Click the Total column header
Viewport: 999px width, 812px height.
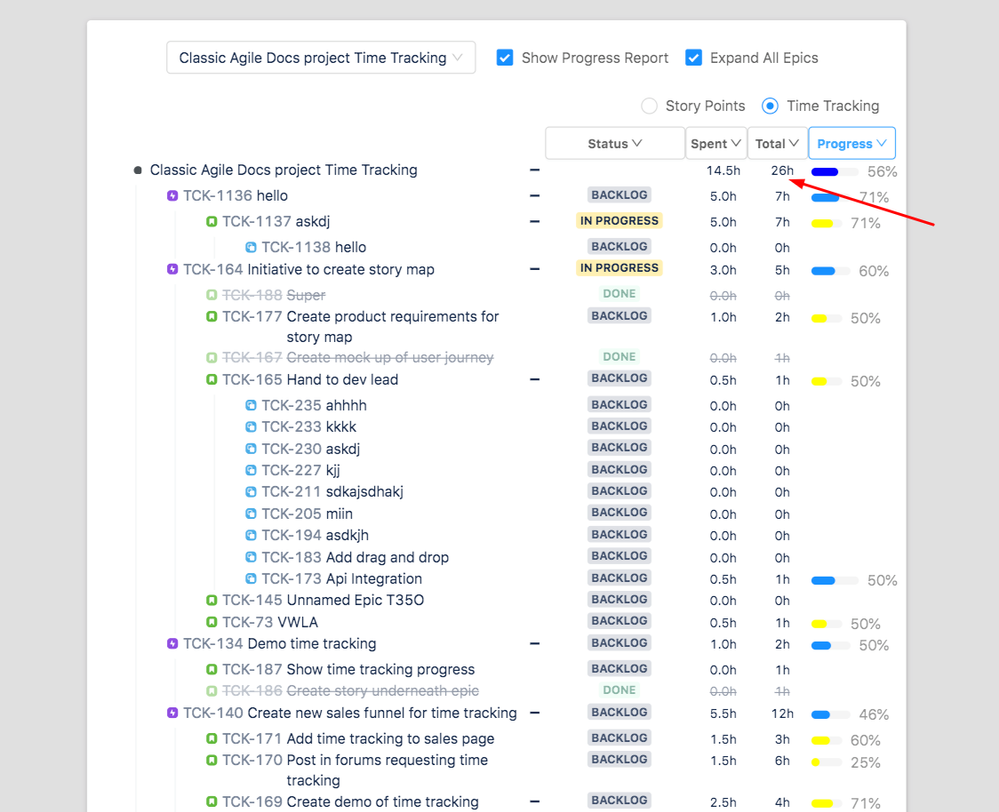[775, 143]
